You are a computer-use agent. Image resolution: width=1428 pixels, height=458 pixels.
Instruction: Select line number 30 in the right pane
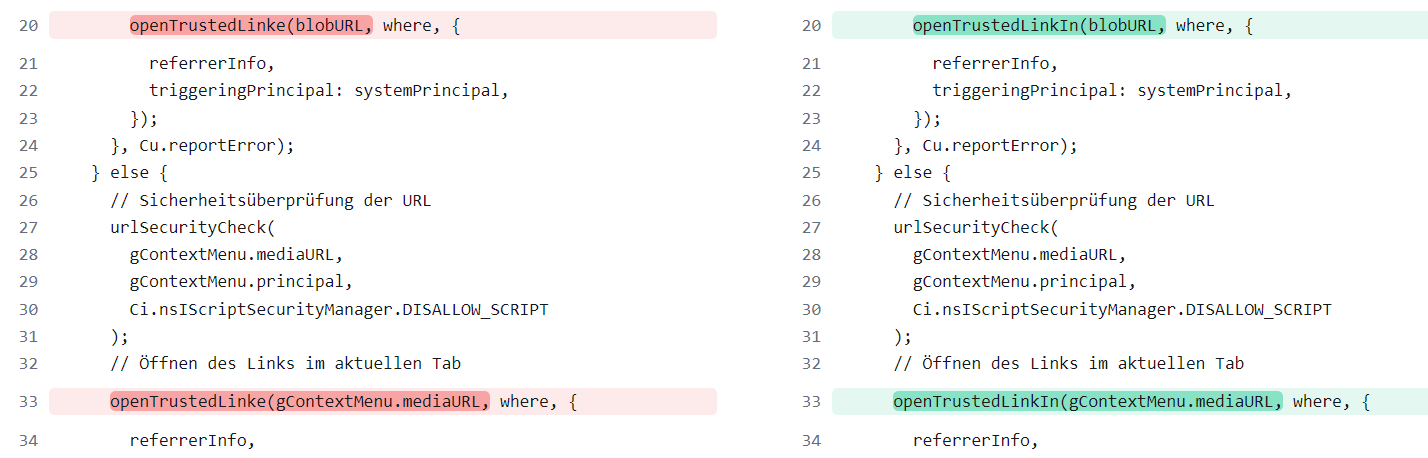click(811, 309)
